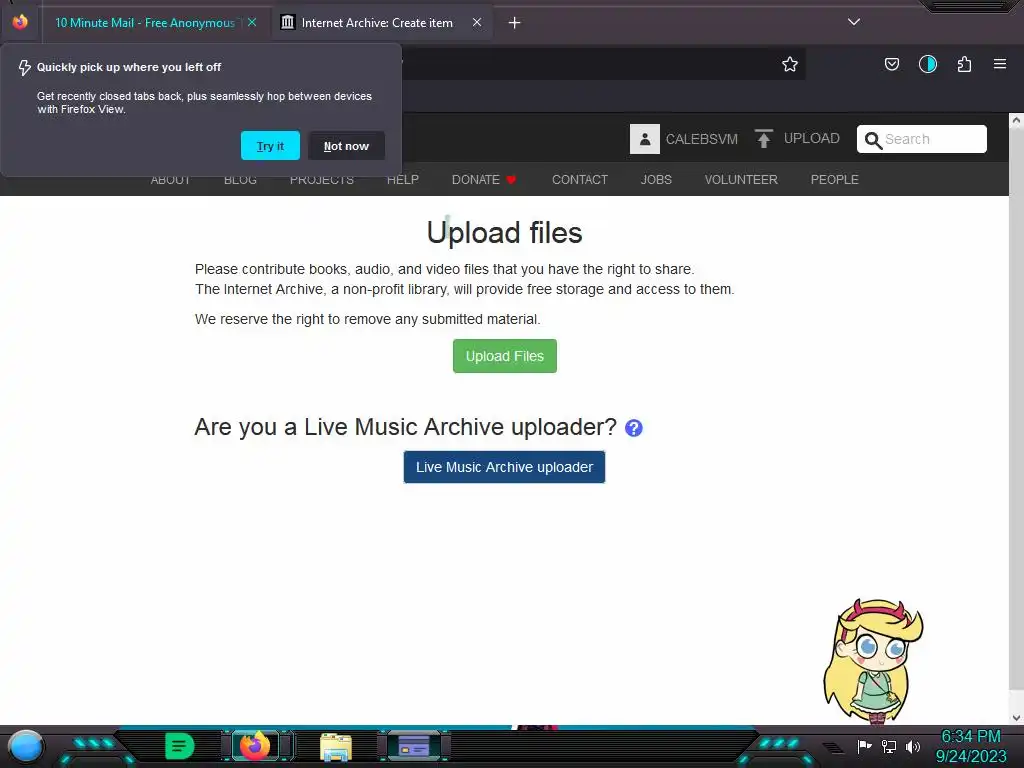Viewport: 1024px width, 768px height.
Task: Click the Upload files heading text
Action: tap(504, 232)
